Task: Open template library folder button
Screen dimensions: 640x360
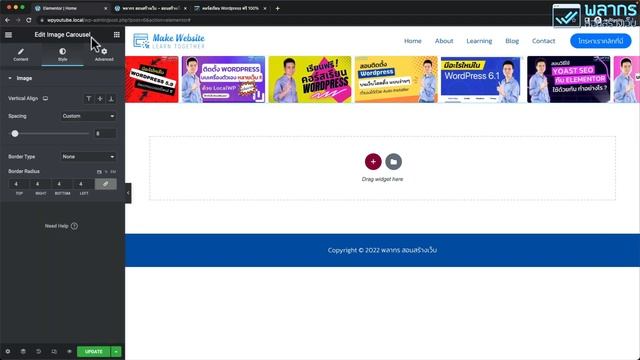Action: (x=393, y=162)
